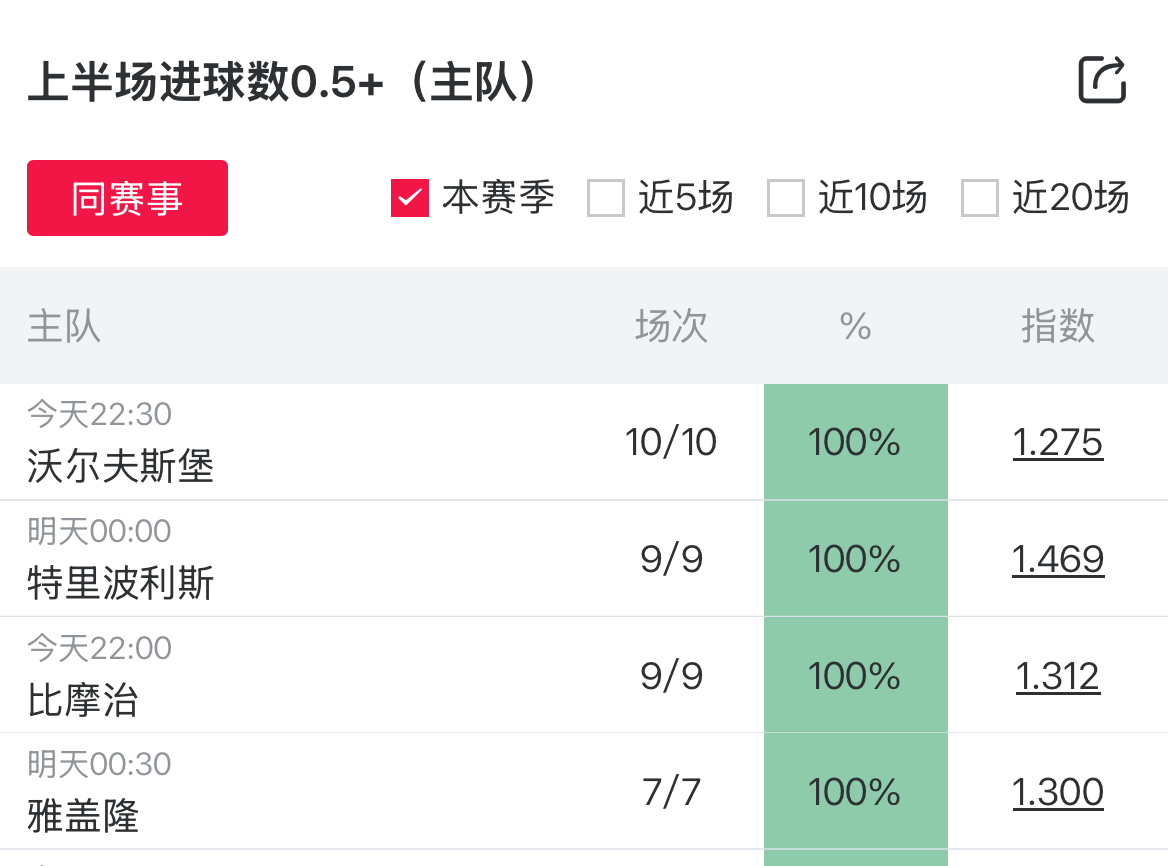Tap 沃尔夫斯堡's green 100% cell
The width and height of the screenshot is (1168, 866).
pos(856,442)
